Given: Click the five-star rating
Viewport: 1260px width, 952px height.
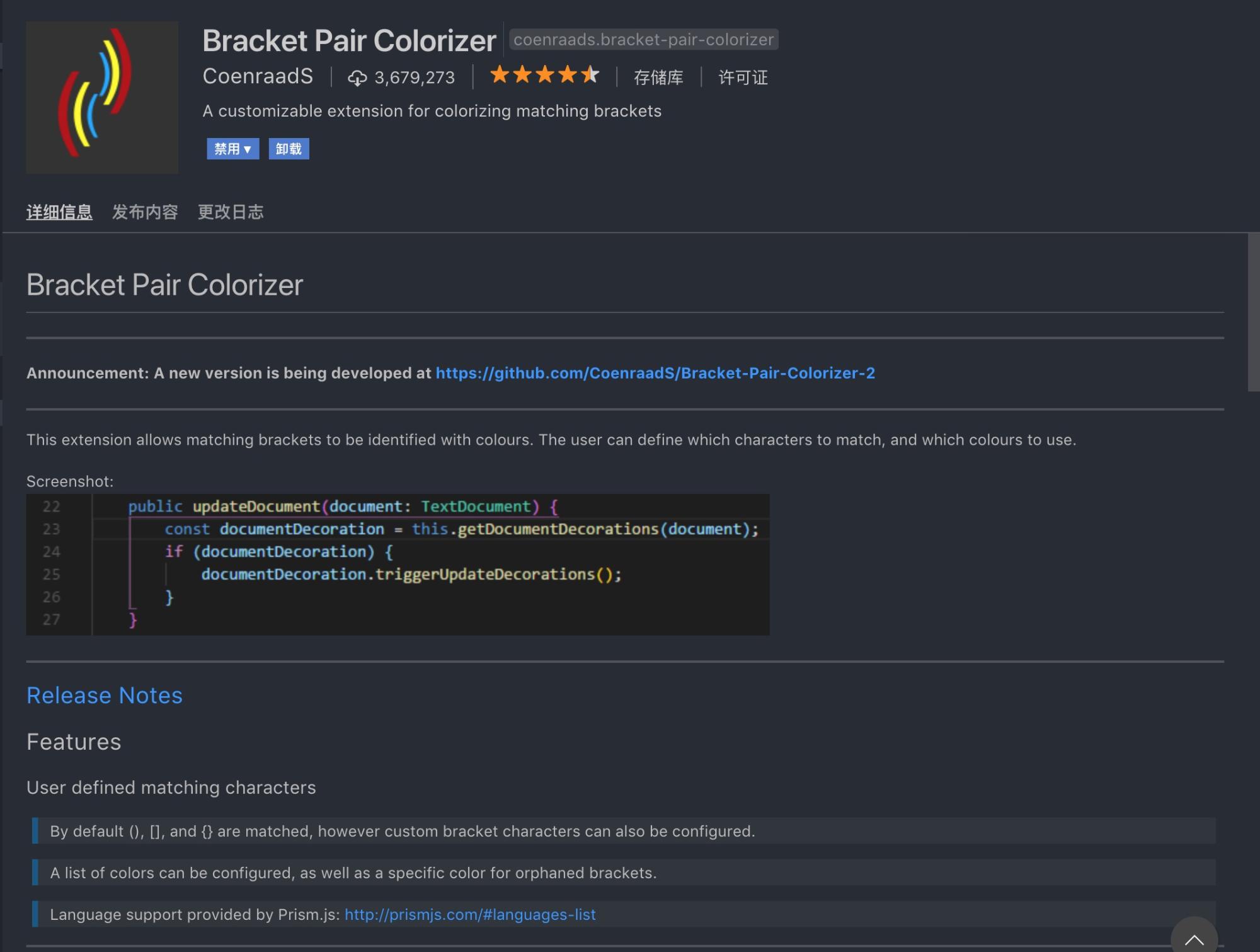Looking at the screenshot, I should pyautogui.click(x=544, y=75).
